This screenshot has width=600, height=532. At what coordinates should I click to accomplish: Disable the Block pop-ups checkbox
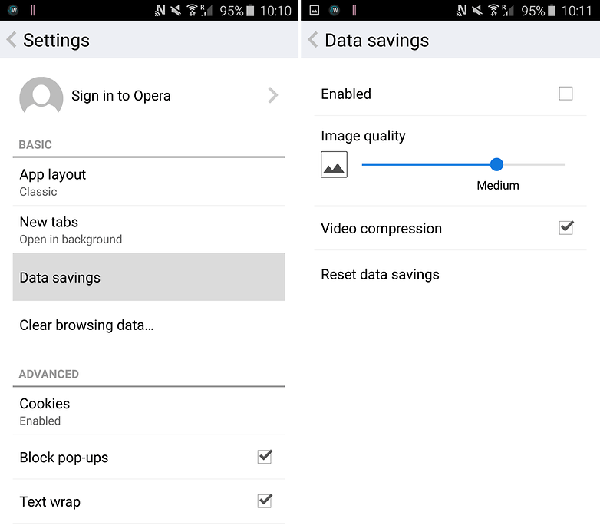[265, 457]
